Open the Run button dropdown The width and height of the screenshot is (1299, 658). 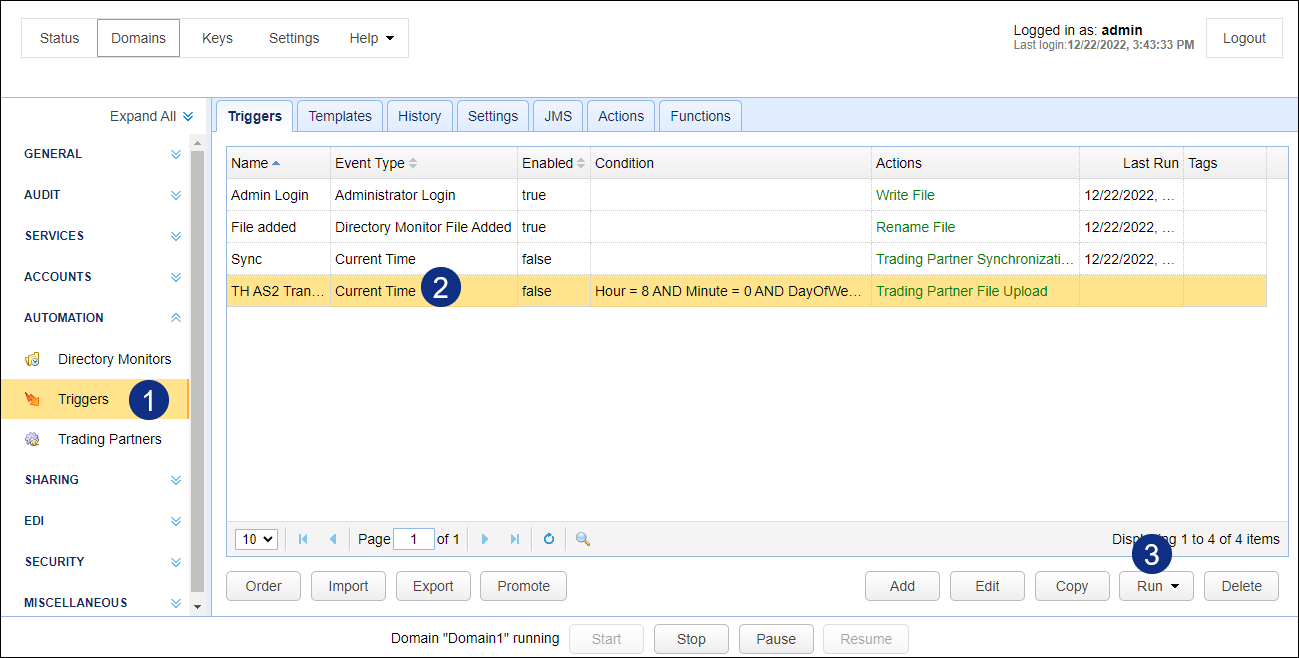pyautogui.click(x=1156, y=586)
